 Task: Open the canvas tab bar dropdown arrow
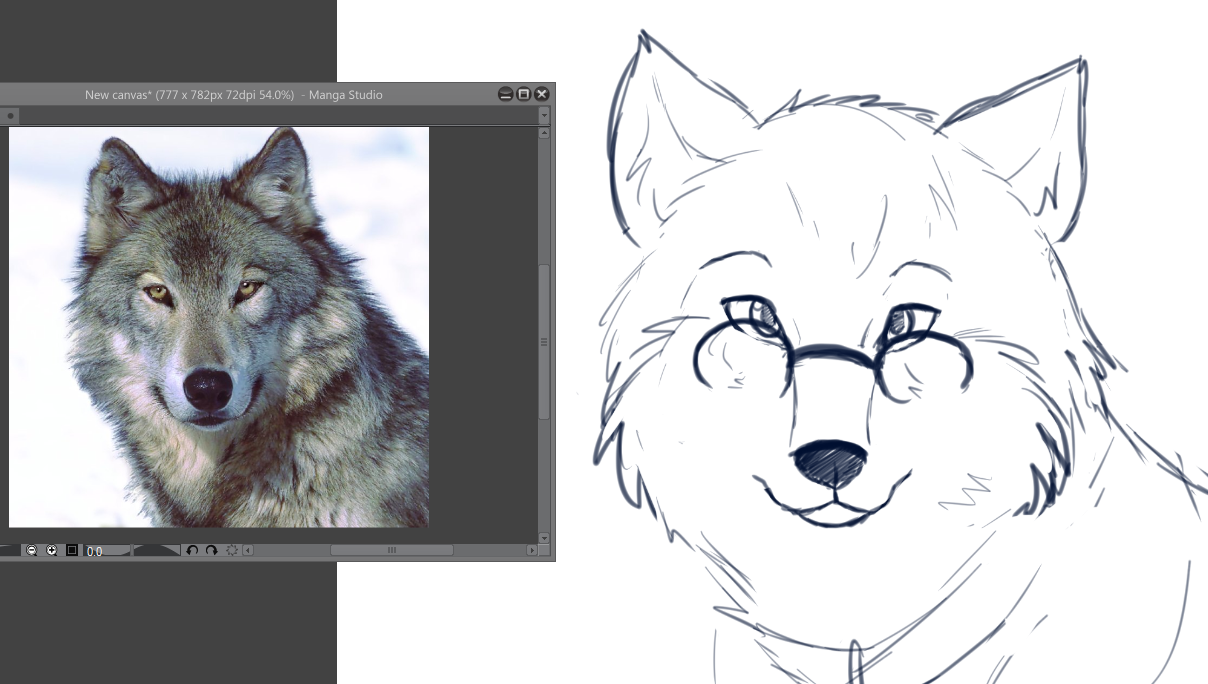(x=544, y=116)
